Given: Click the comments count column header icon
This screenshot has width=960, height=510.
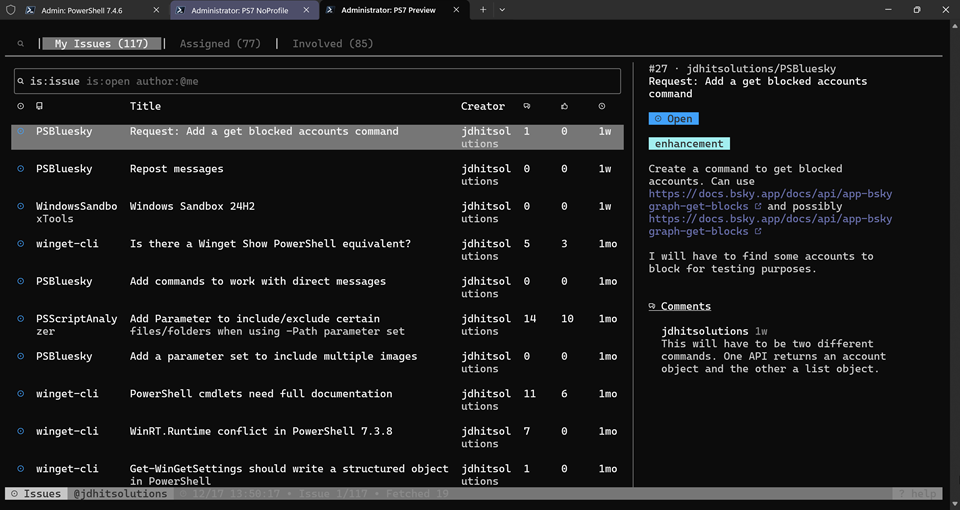Looking at the screenshot, I should pyautogui.click(x=527, y=106).
